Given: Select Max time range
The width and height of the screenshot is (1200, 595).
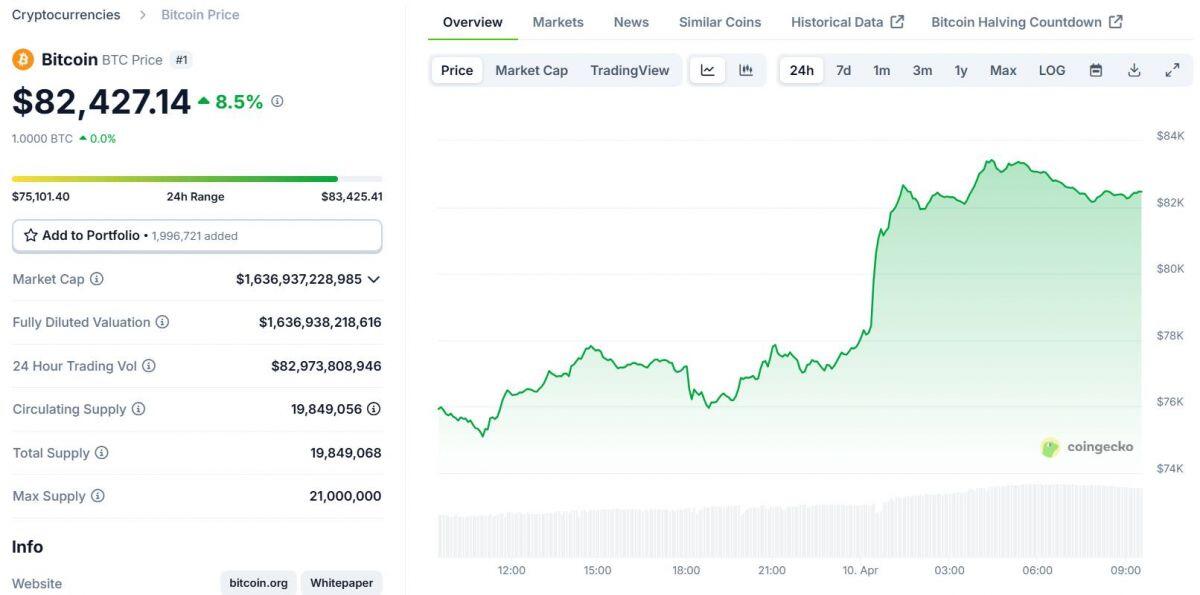Looking at the screenshot, I should click(1003, 70).
